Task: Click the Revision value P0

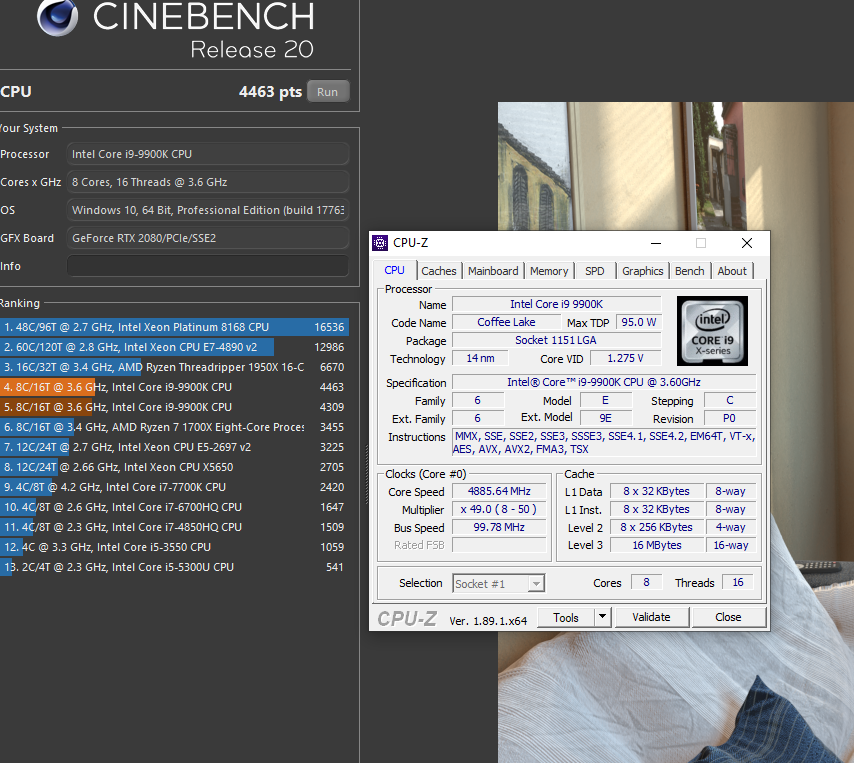Action: point(730,418)
